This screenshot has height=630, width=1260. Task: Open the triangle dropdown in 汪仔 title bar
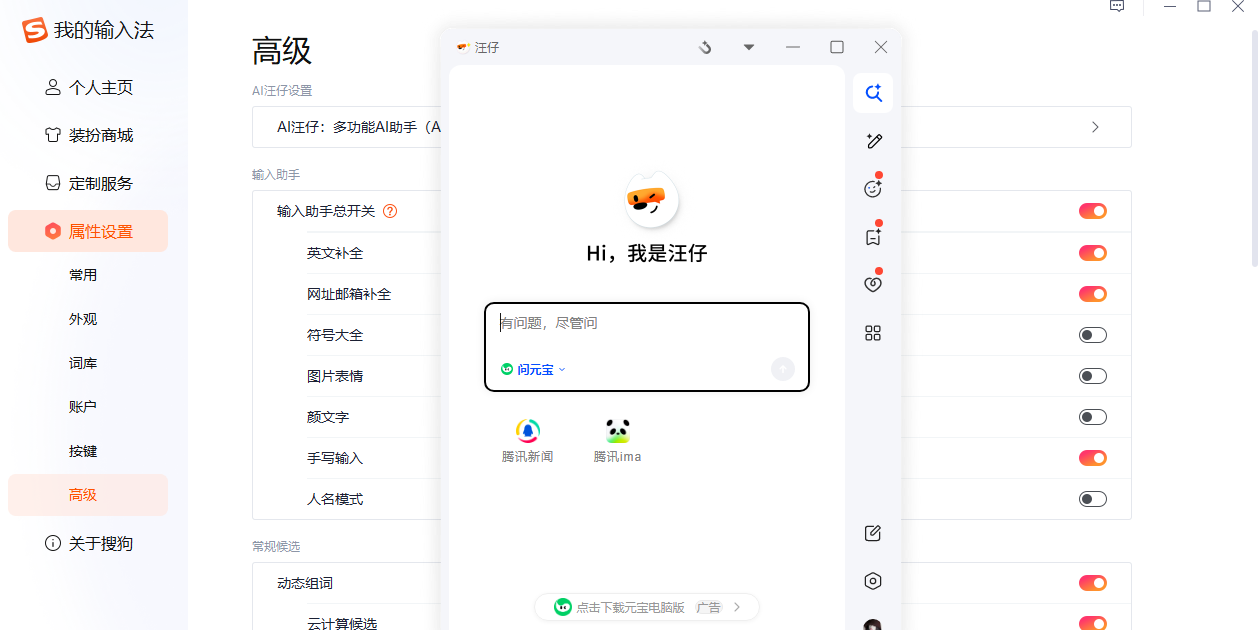(749, 47)
